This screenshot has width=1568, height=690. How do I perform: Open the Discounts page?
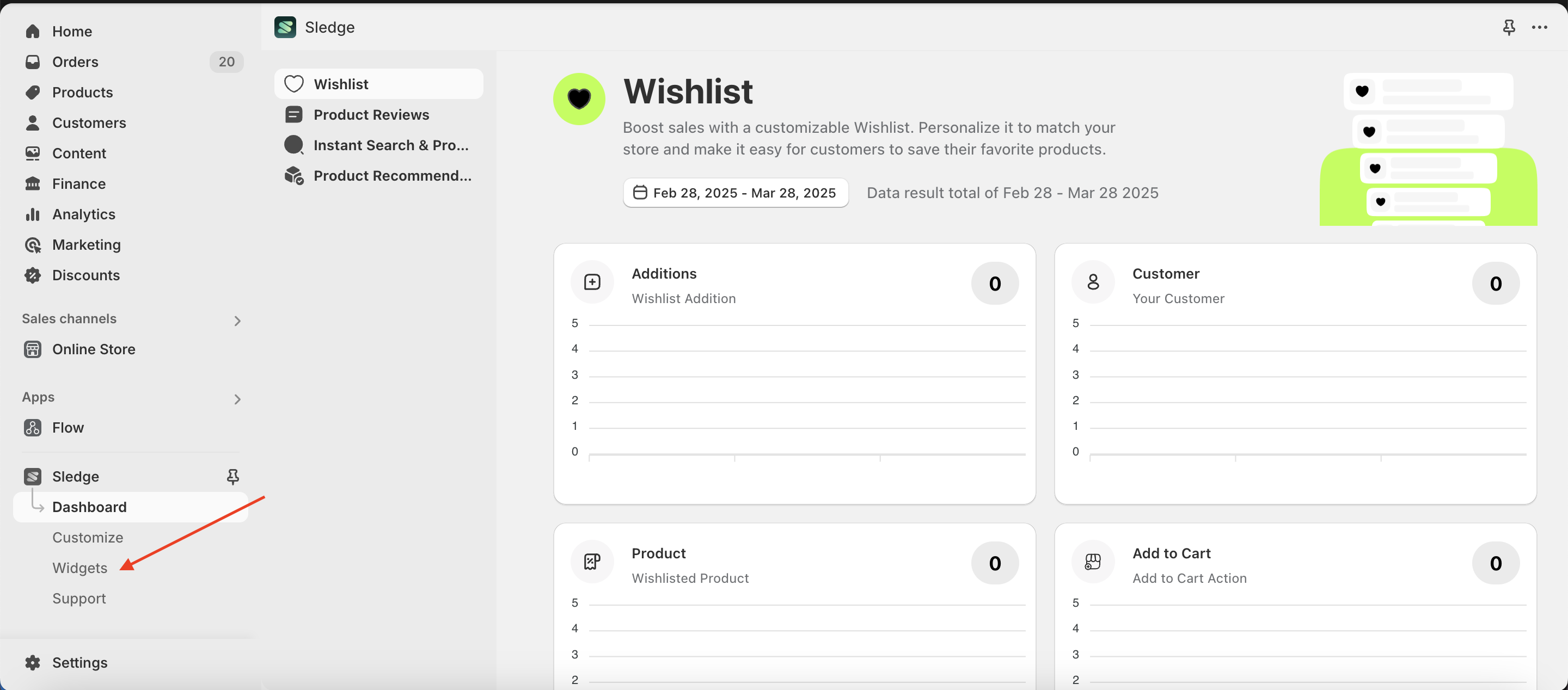pos(86,275)
